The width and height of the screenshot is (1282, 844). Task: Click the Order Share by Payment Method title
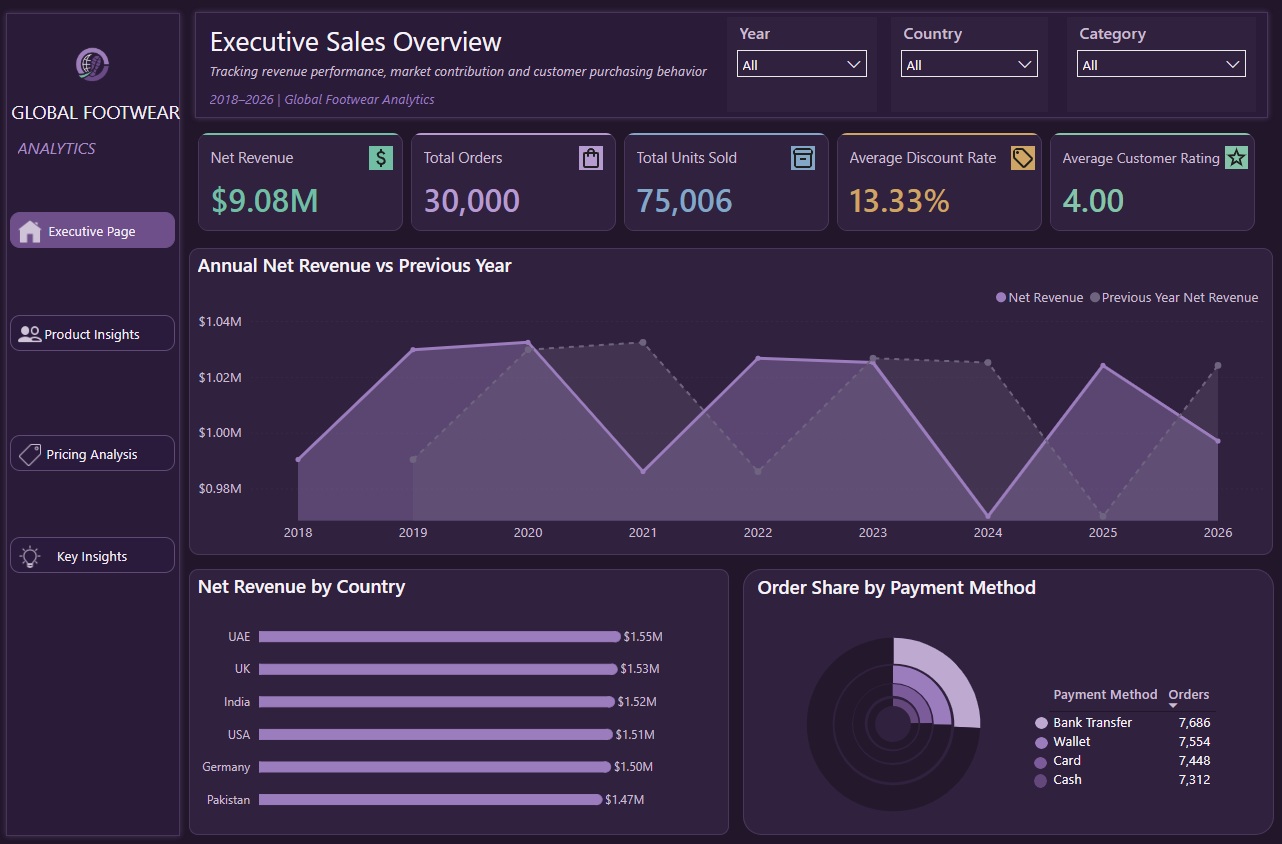896,588
